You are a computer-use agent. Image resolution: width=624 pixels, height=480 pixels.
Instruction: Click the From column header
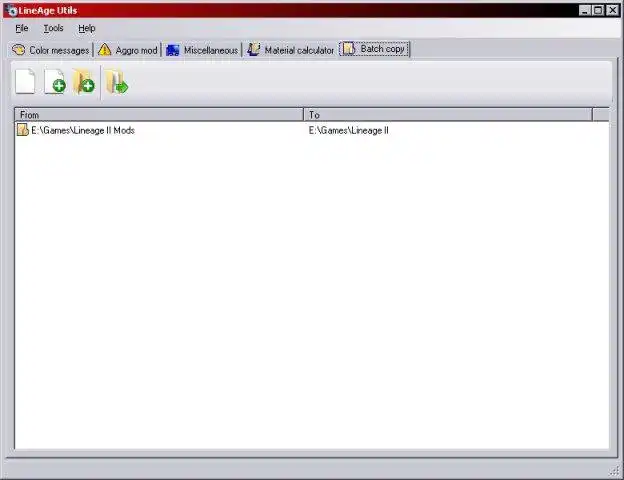159,115
